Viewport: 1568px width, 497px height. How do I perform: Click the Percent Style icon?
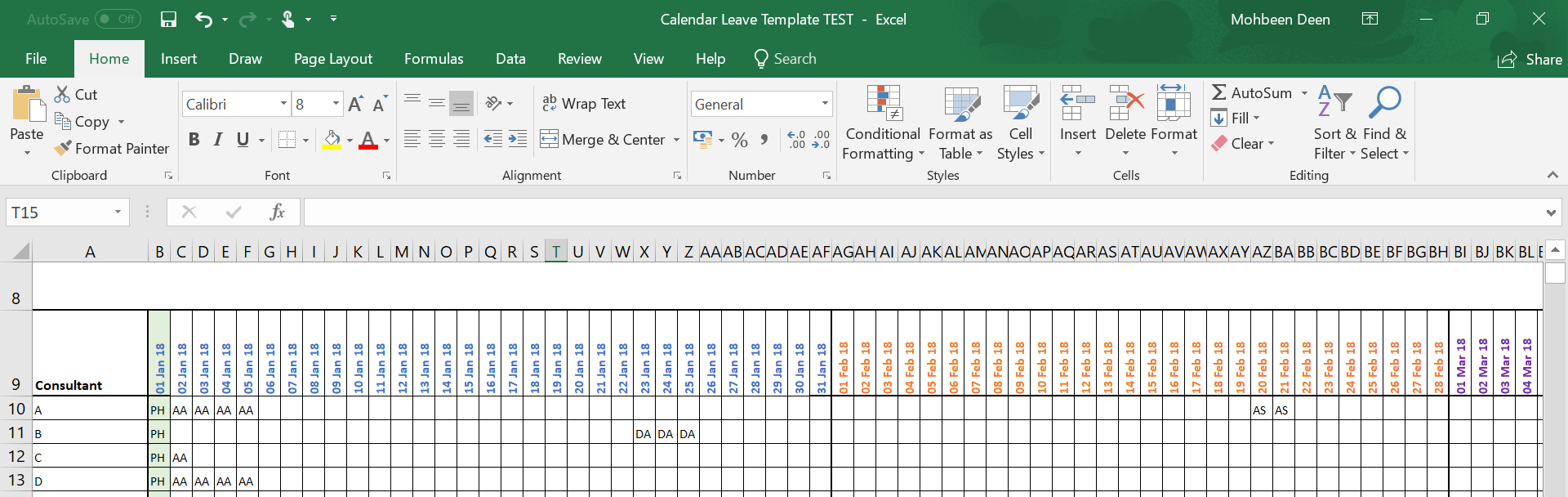pos(740,140)
